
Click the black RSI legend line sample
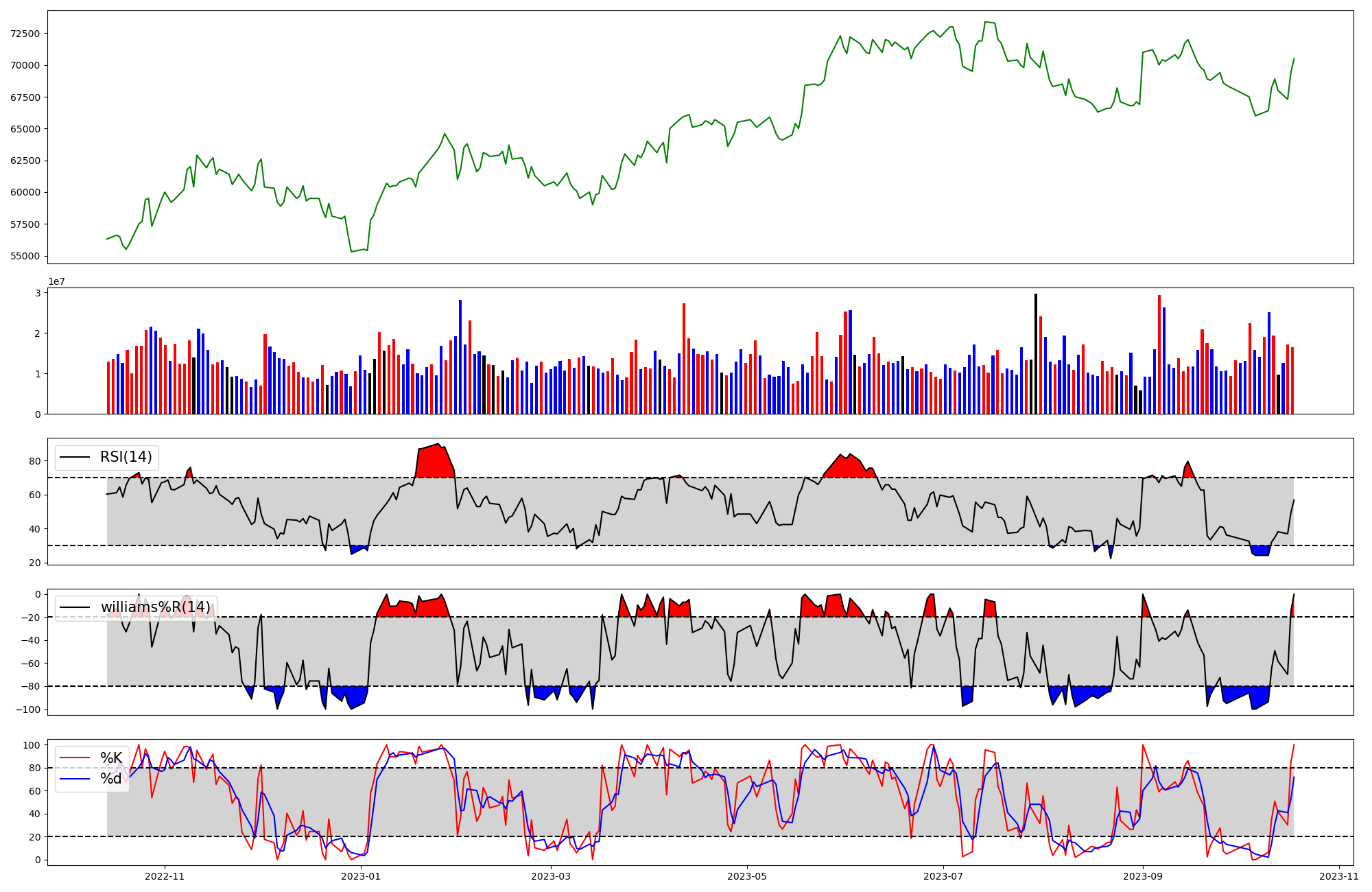click(x=75, y=457)
